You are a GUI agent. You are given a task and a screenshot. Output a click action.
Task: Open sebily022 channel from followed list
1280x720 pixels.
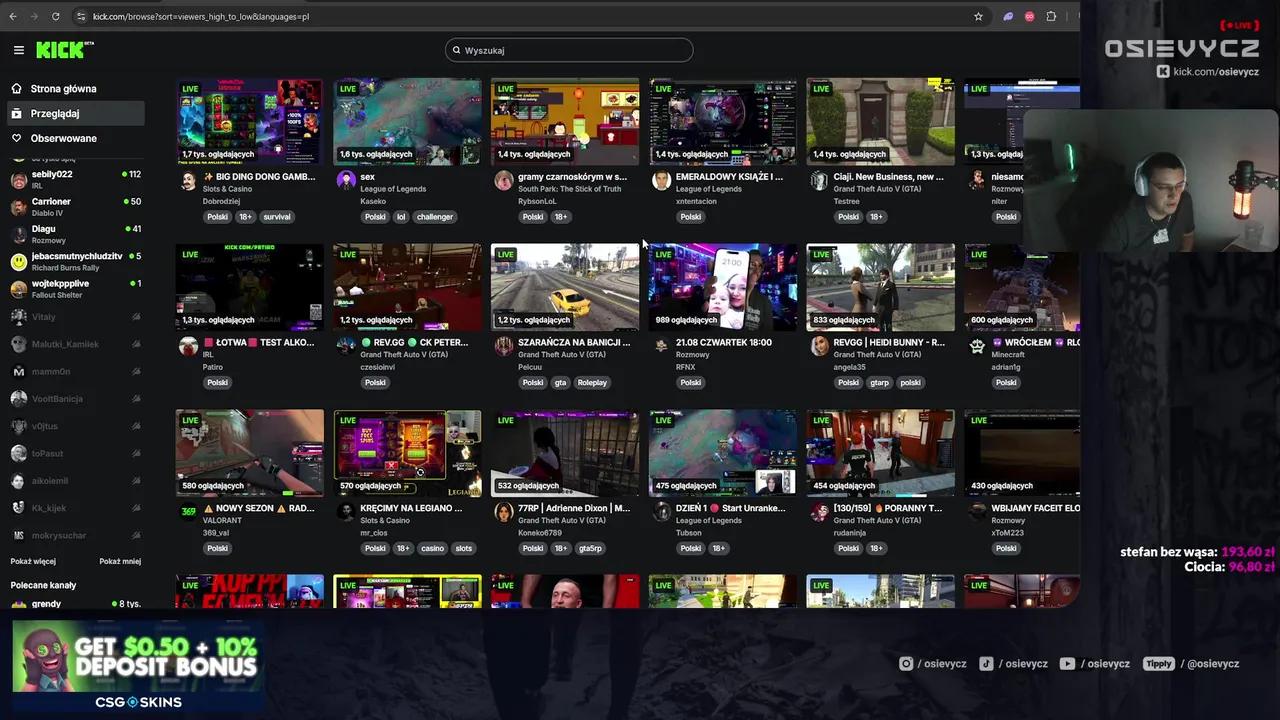(x=75, y=179)
